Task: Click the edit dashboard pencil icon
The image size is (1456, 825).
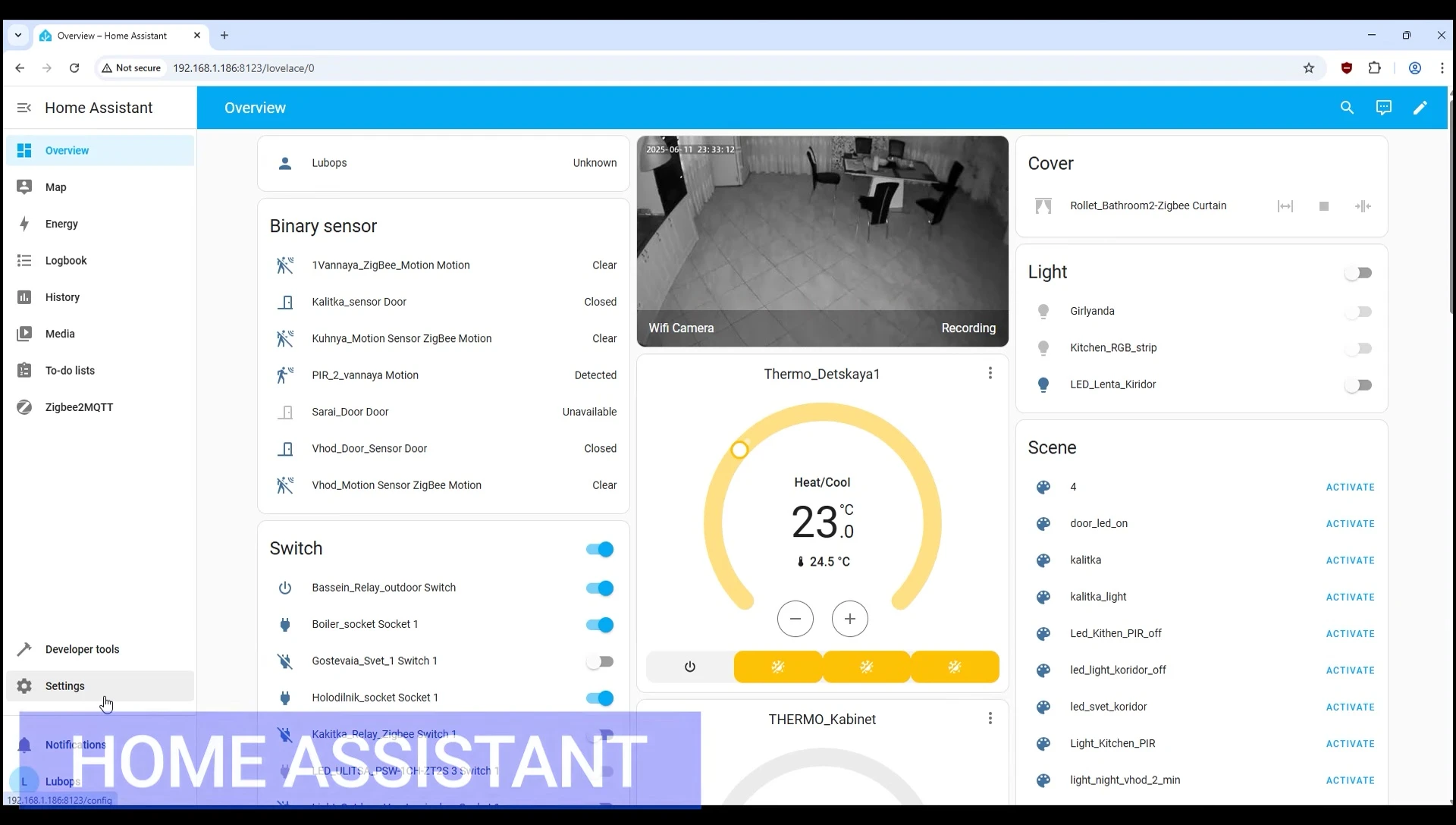Action: click(1420, 108)
